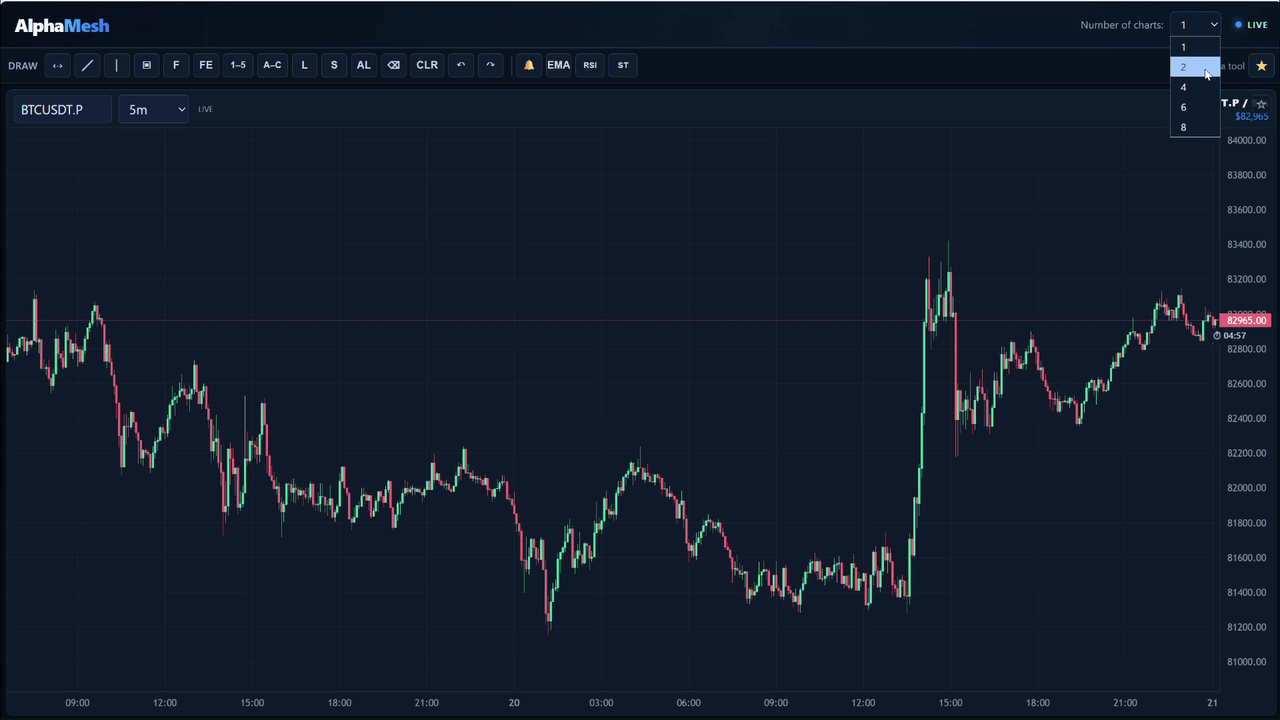Click the gold star favorites button

coord(1261,66)
